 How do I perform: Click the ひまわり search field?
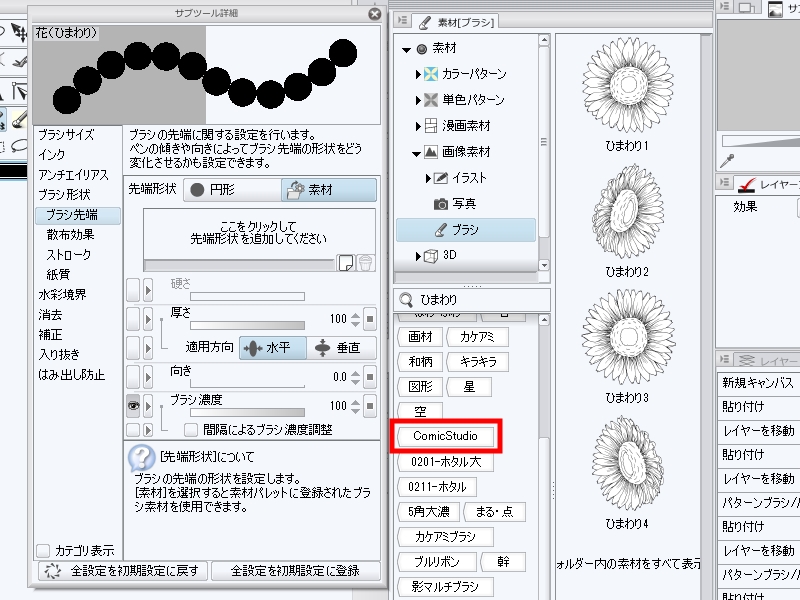click(472, 299)
